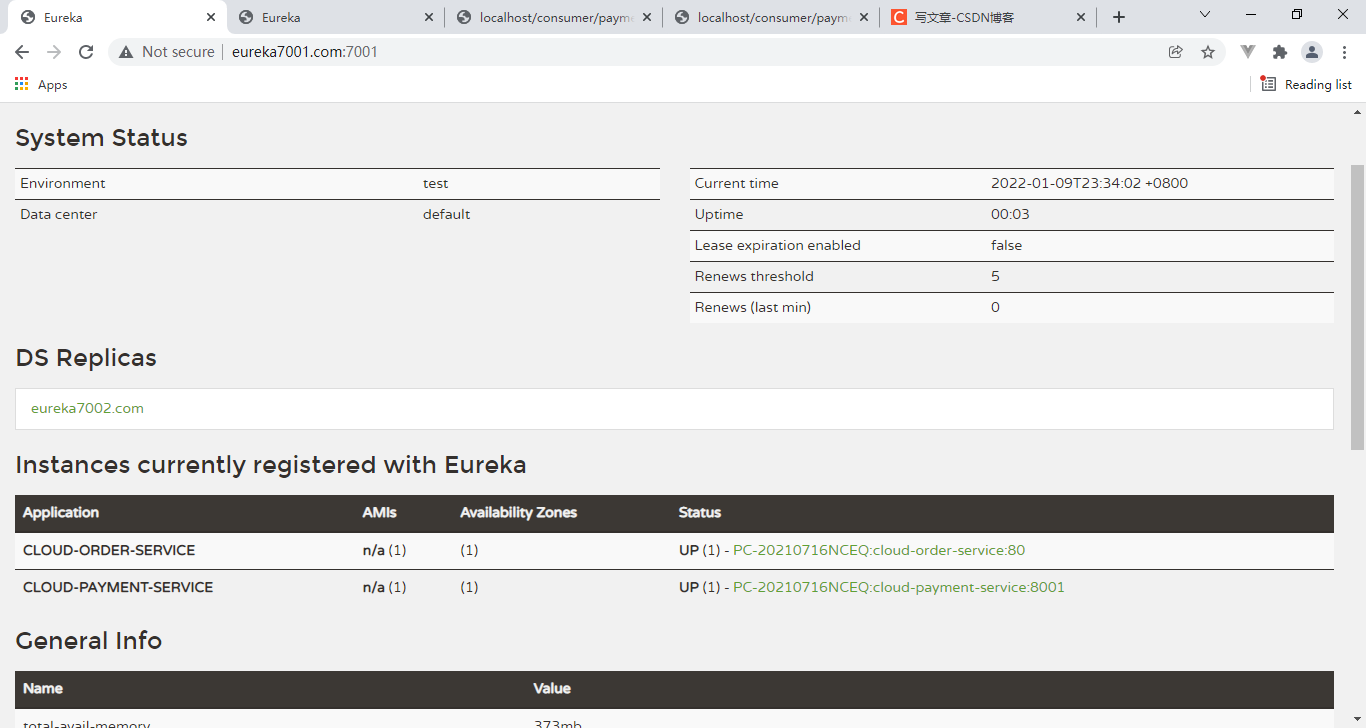Open the Apps shortcut in bookmarks bar
Screen dimensions: 1366x728
pos(41,85)
